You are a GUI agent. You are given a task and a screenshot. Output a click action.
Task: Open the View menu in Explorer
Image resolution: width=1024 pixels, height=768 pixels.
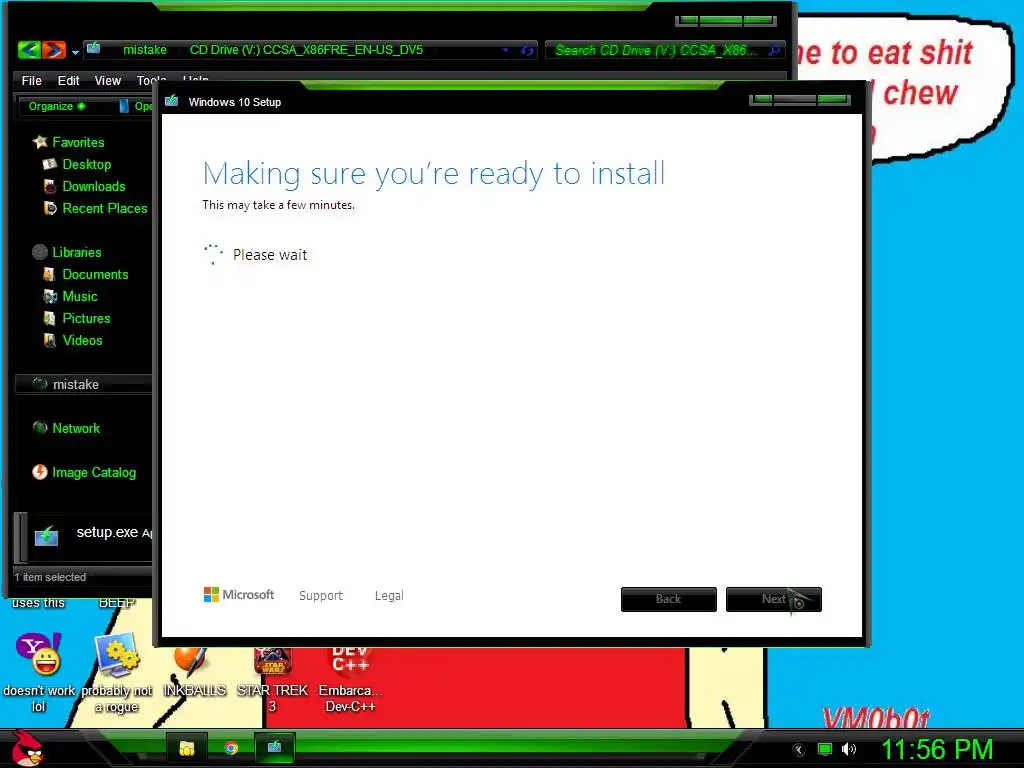coord(108,81)
